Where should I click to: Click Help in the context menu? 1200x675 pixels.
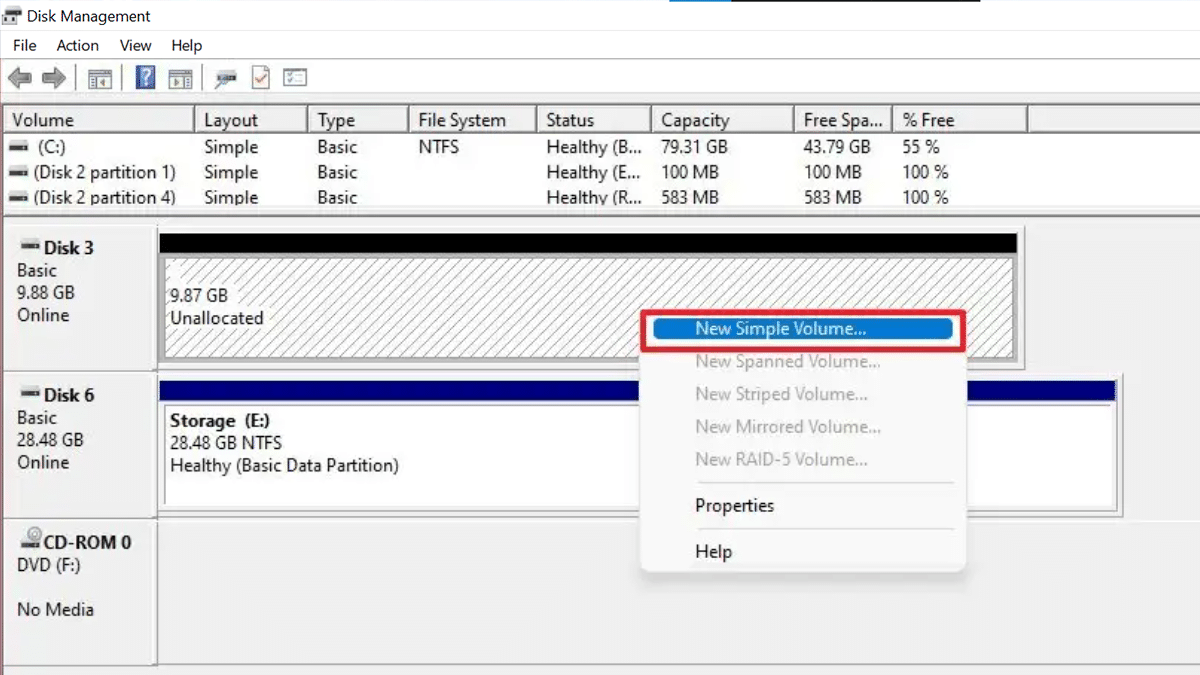tap(713, 552)
